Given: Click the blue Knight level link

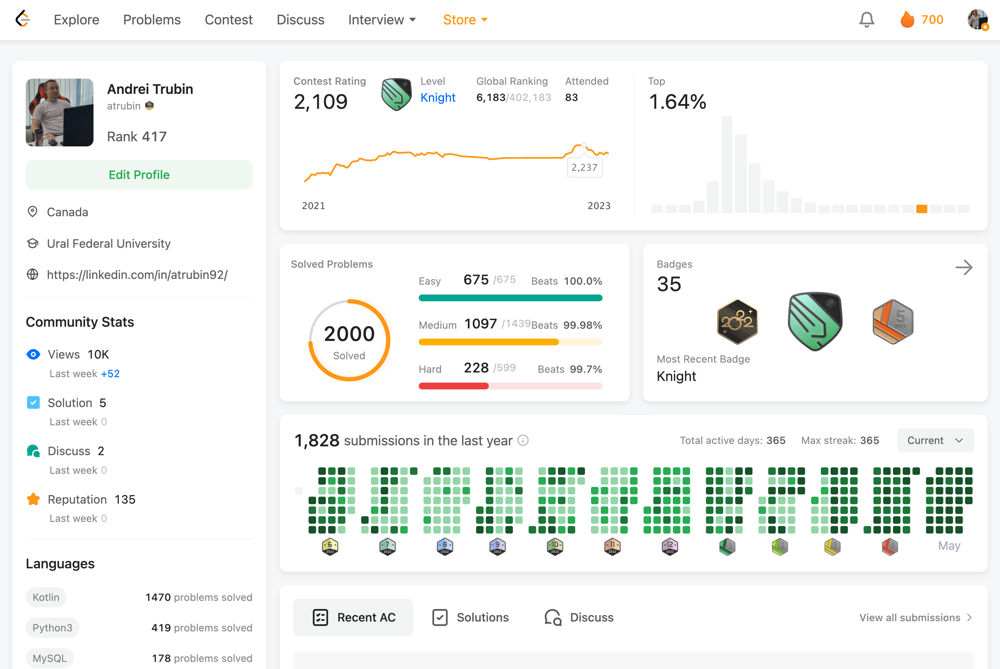Looking at the screenshot, I should [x=438, y=98].
